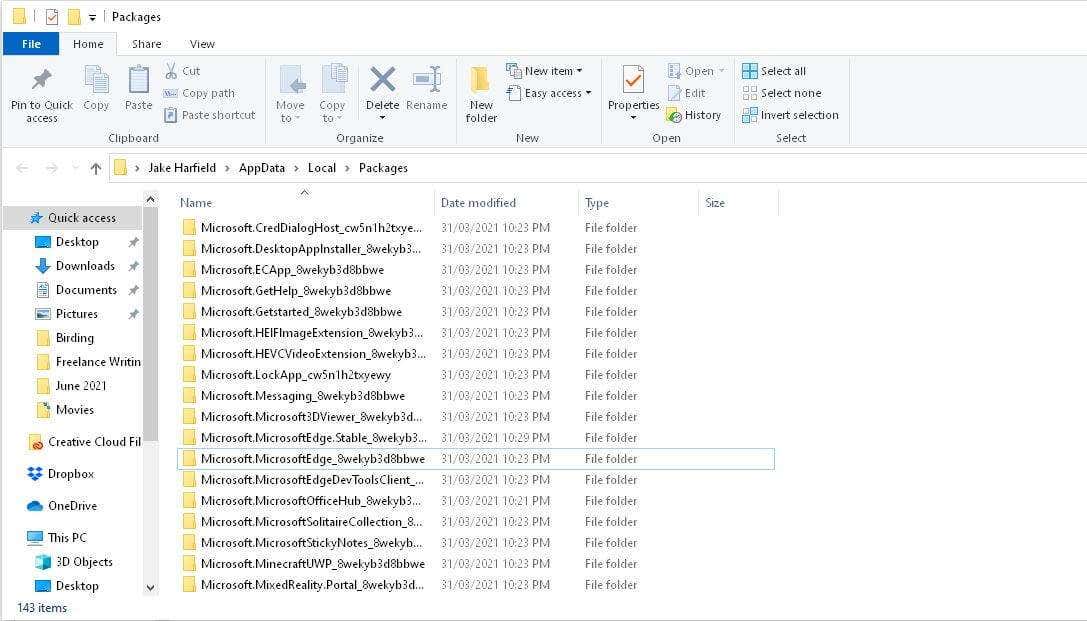Click Jake Harfield in address bar

182,168
